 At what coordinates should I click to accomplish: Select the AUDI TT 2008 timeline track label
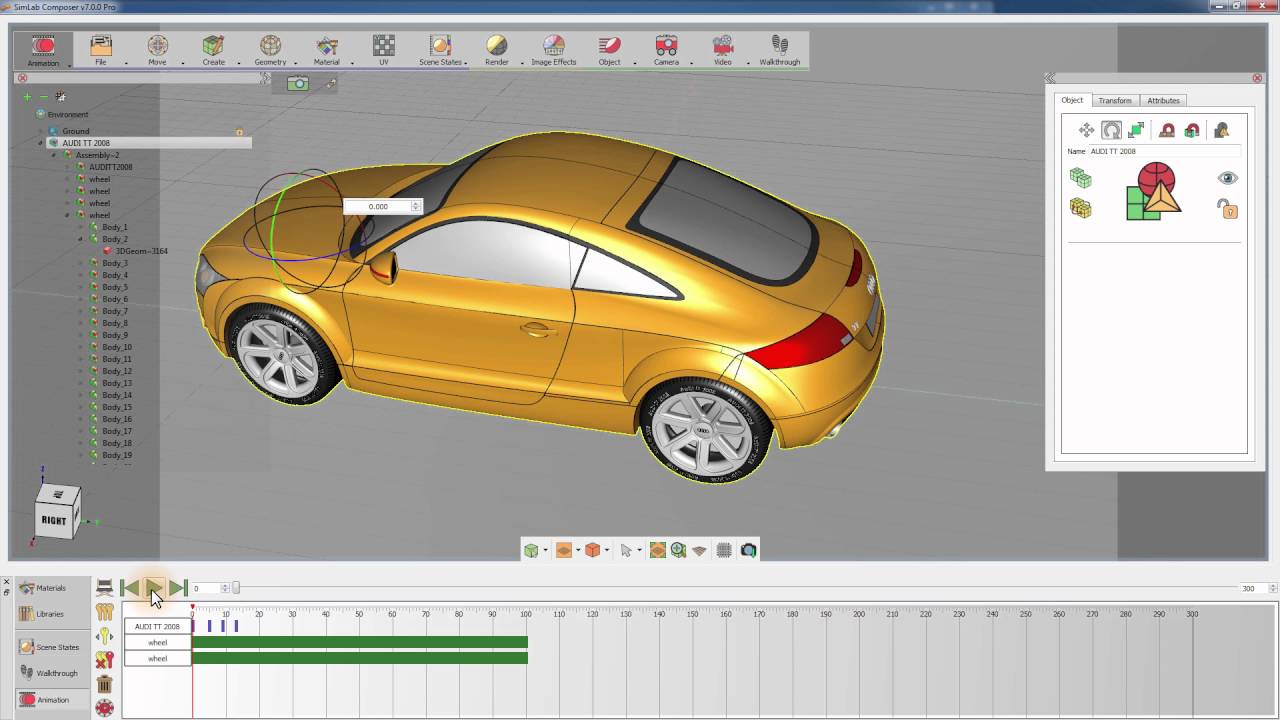coord(157,626)
